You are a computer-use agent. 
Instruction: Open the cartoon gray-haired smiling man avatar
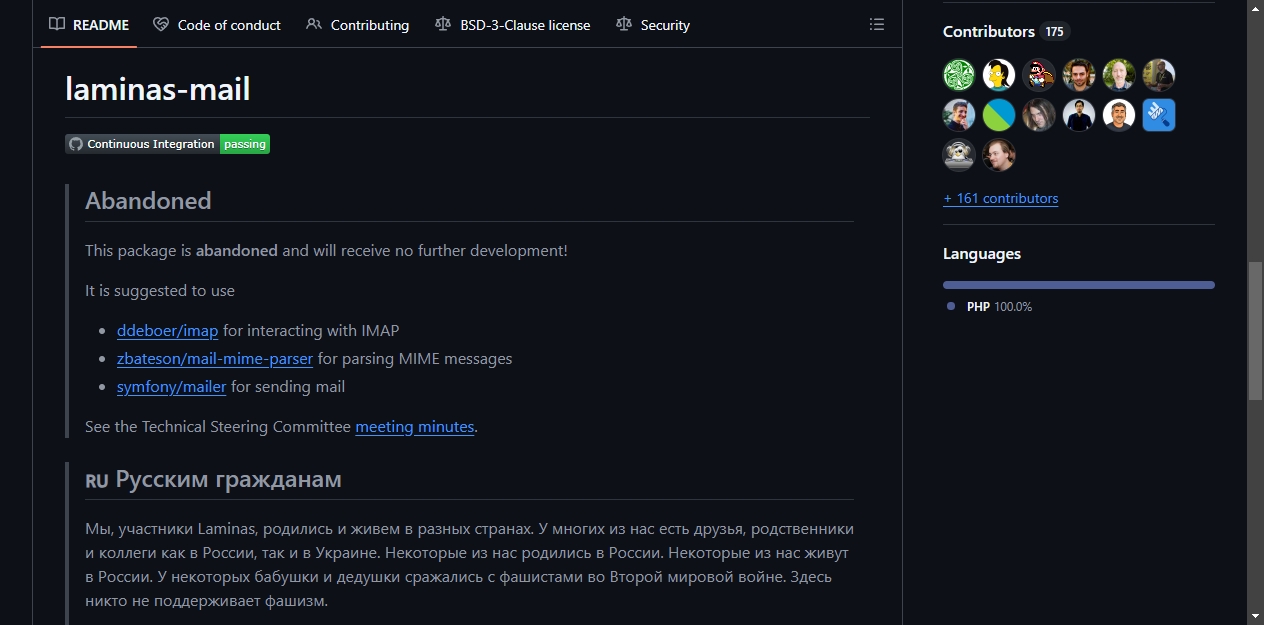(x=1119, y=115)
